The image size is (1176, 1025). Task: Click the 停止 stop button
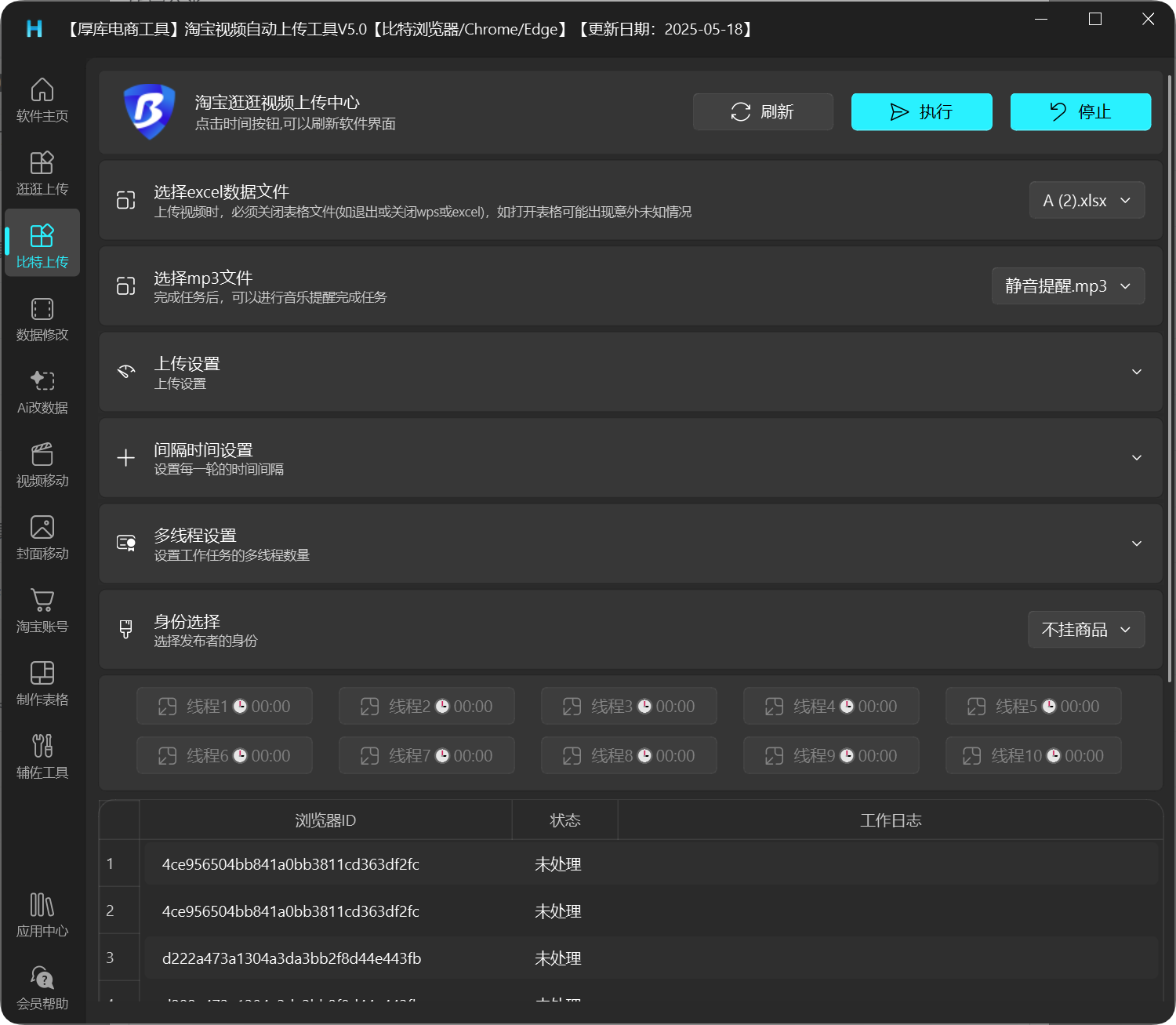click(1080, 111)
